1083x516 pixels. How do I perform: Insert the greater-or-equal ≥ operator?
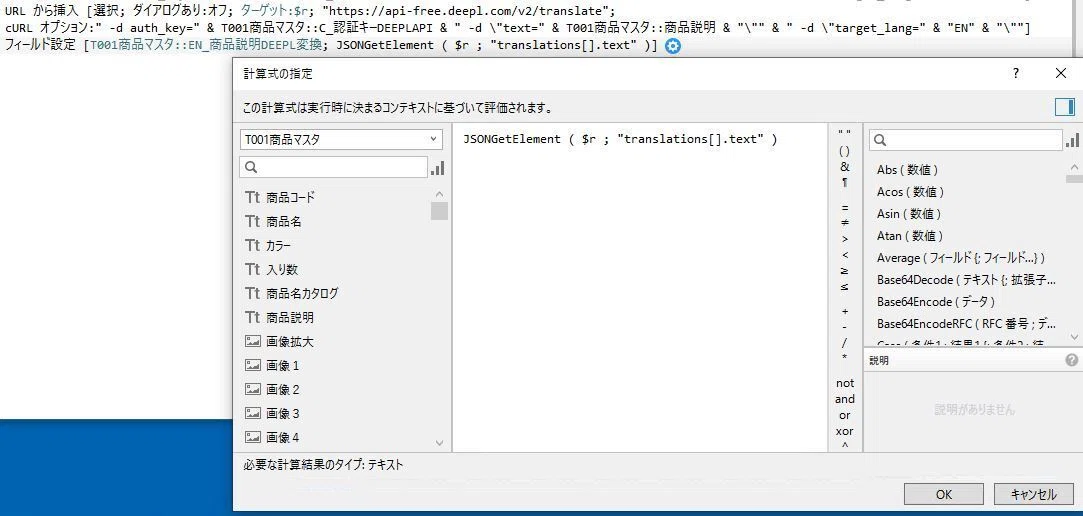(845, 271)
